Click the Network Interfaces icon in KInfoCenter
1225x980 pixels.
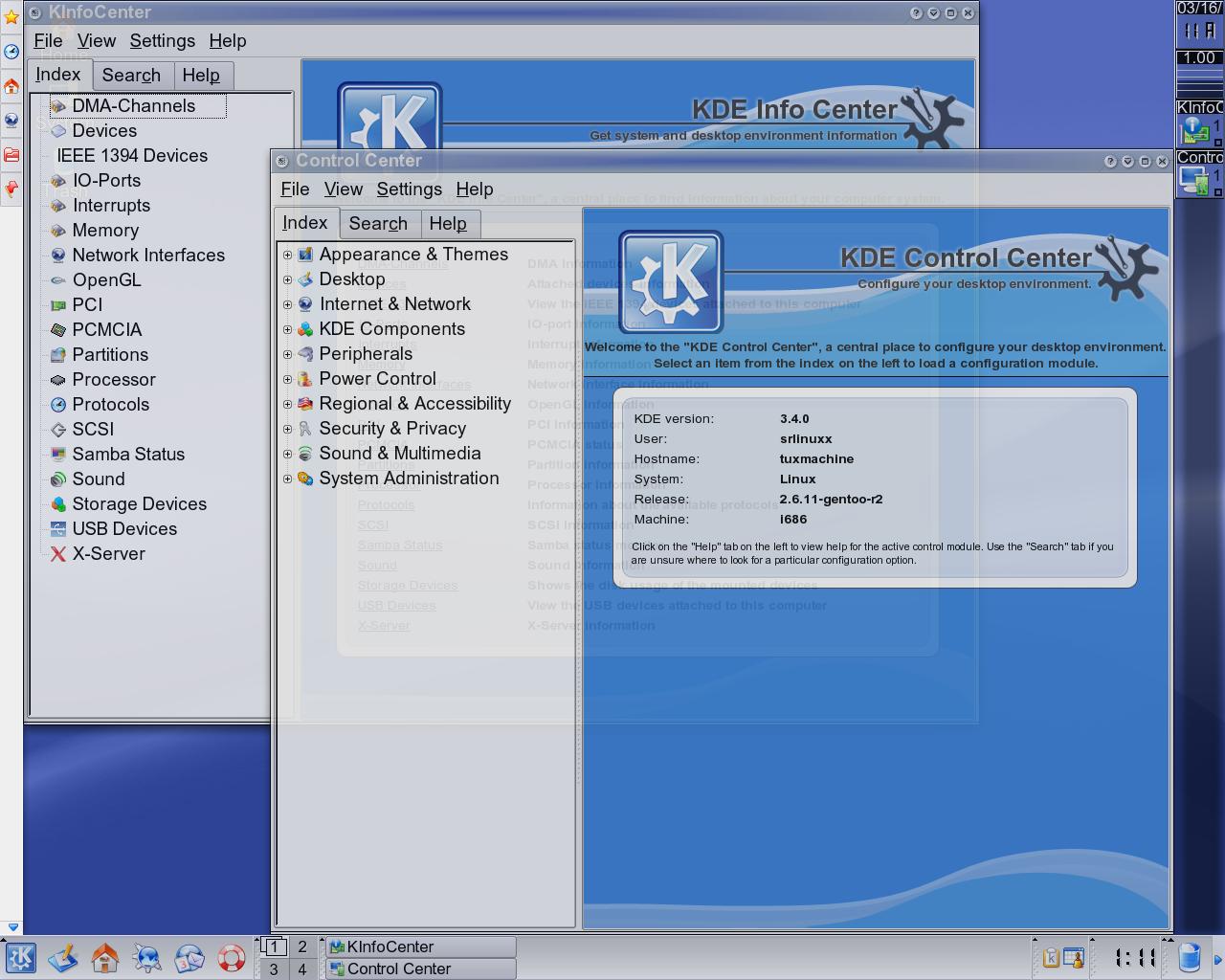(58, 256)
